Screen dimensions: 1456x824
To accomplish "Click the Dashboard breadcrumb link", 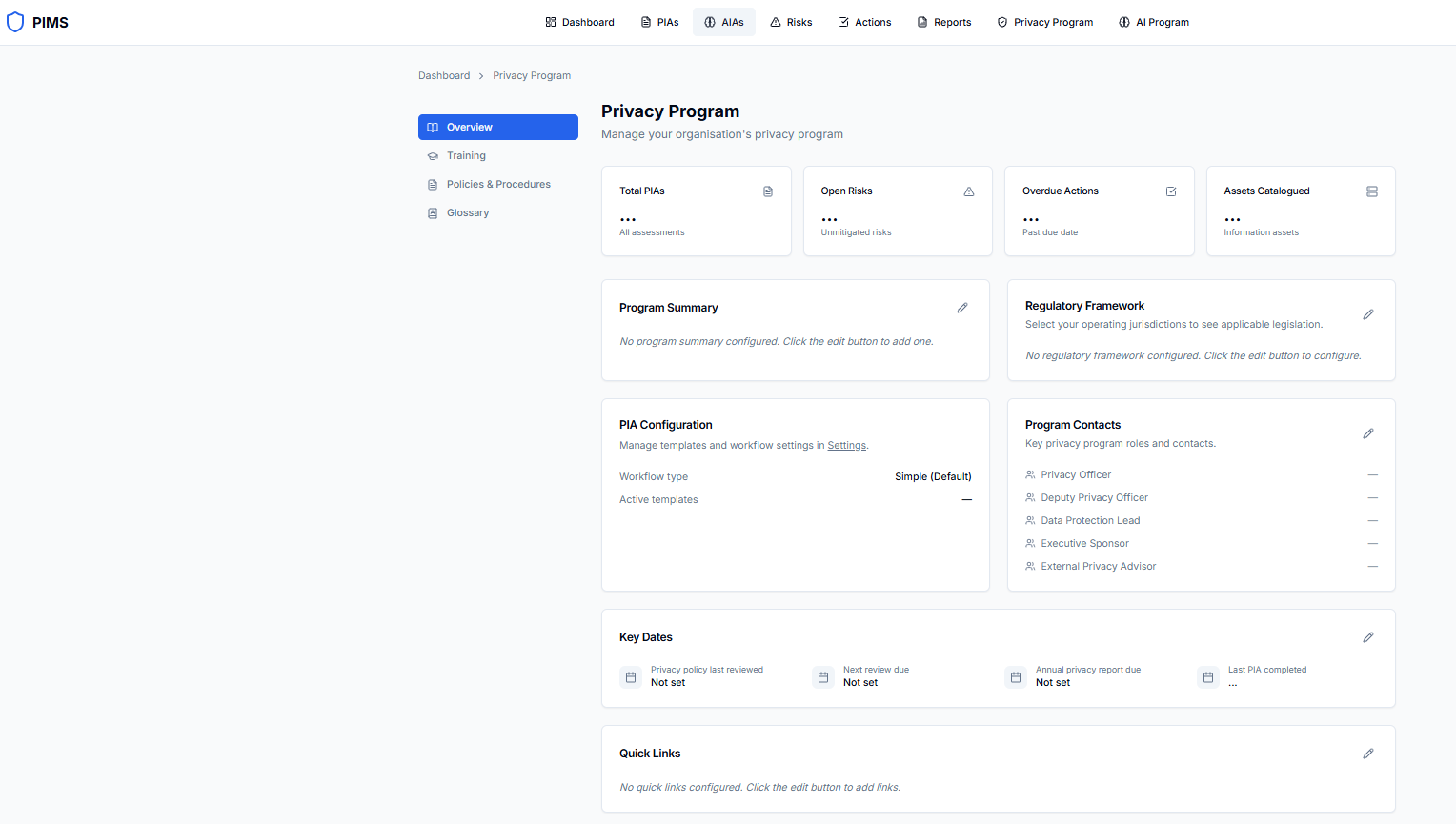I will [x=444, y=75].
